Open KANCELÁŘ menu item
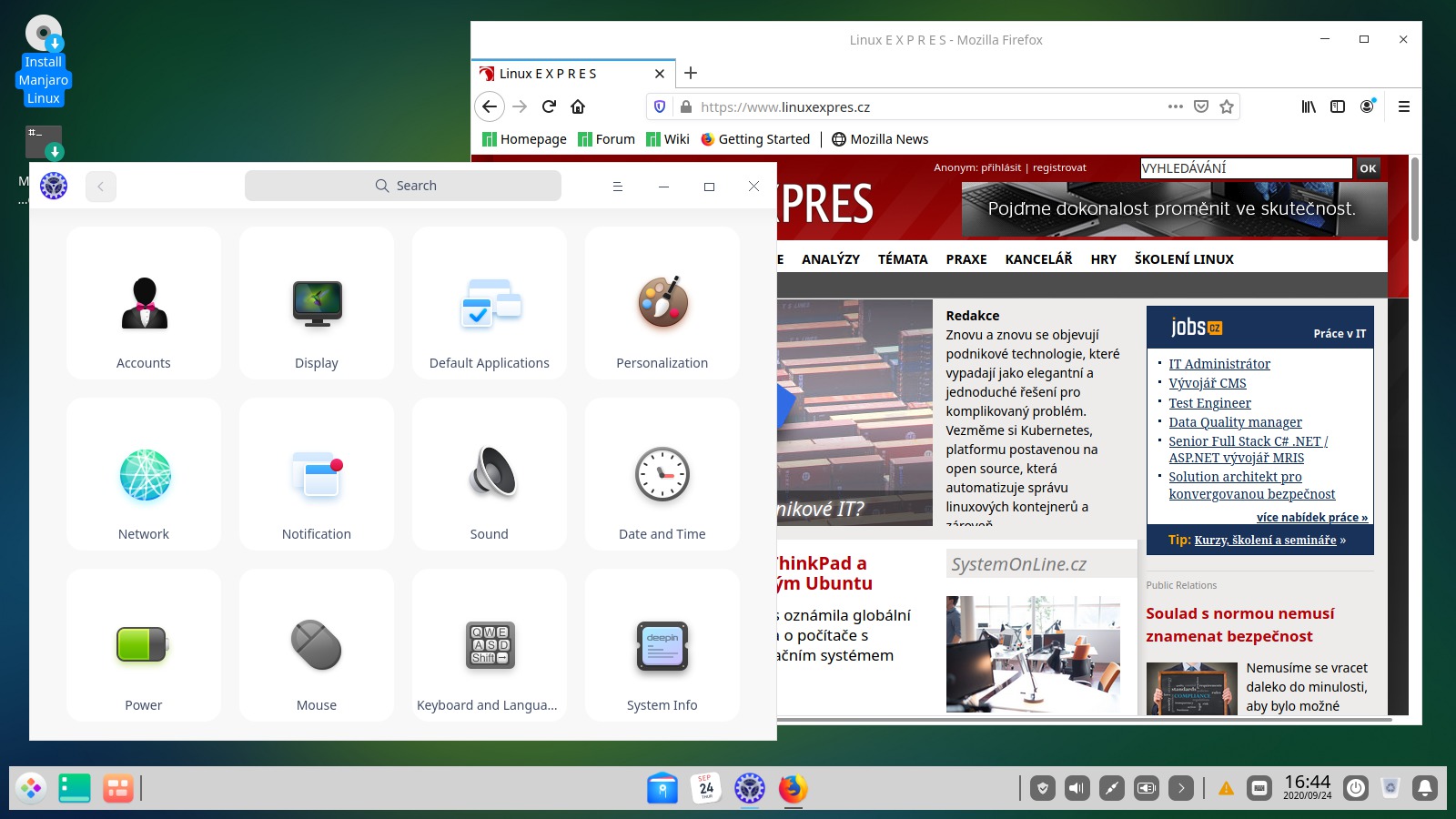Screen dimensions: 1456x819 (1038, 259)
